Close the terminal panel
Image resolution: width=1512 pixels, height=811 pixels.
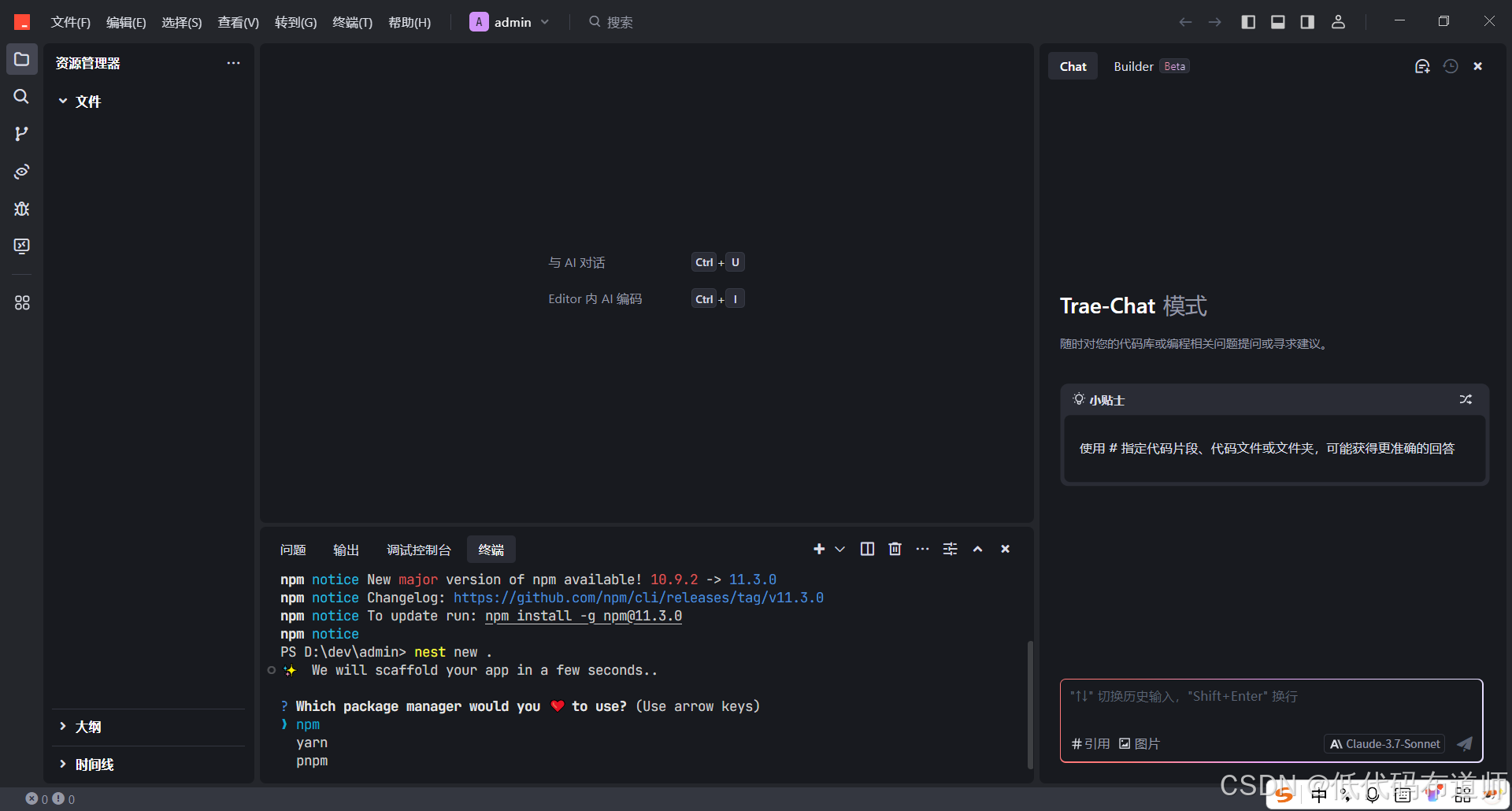pyautogui.click(x=1005, y=549)
